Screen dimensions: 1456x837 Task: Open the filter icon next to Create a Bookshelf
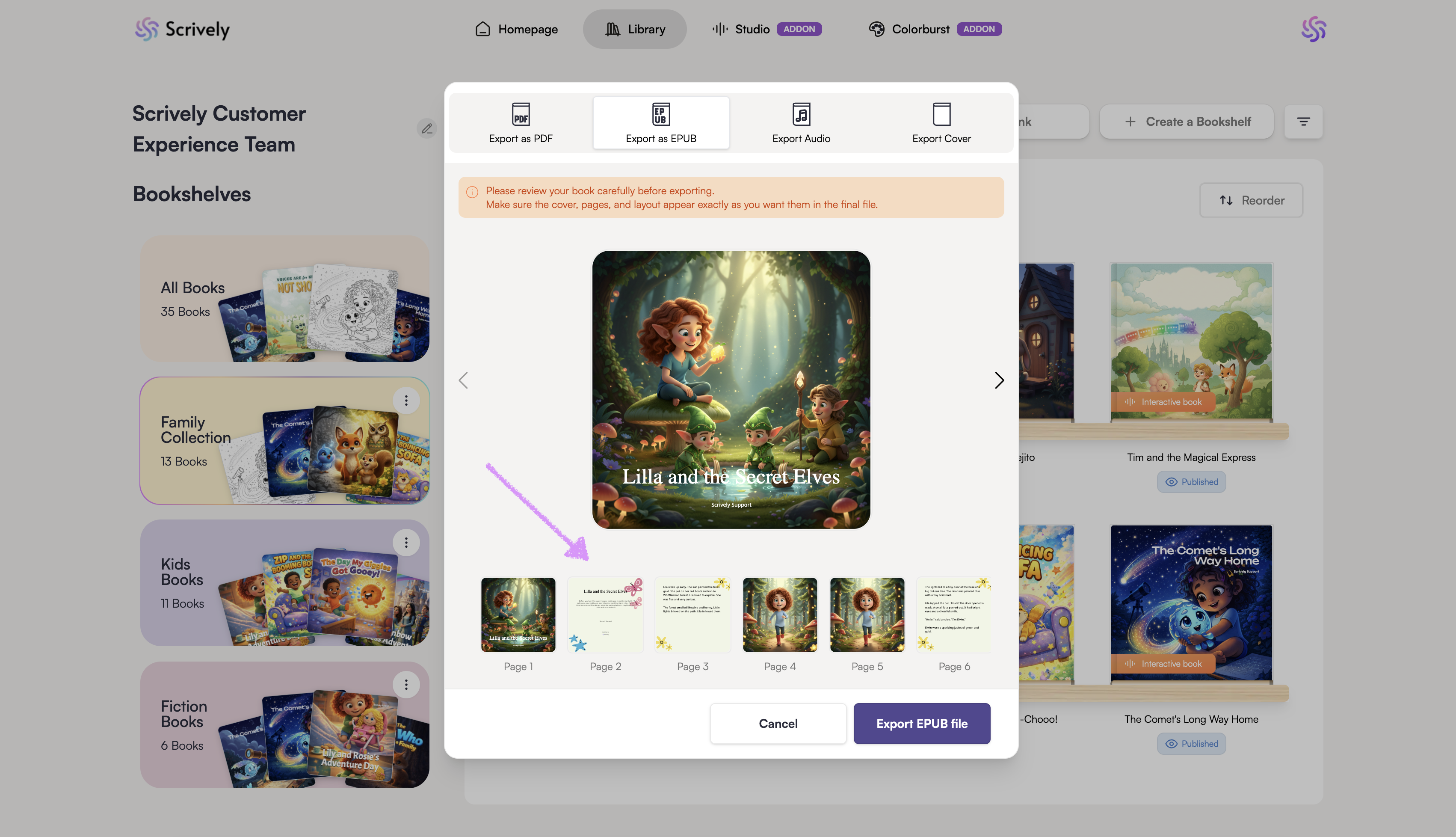(1303, 121)
